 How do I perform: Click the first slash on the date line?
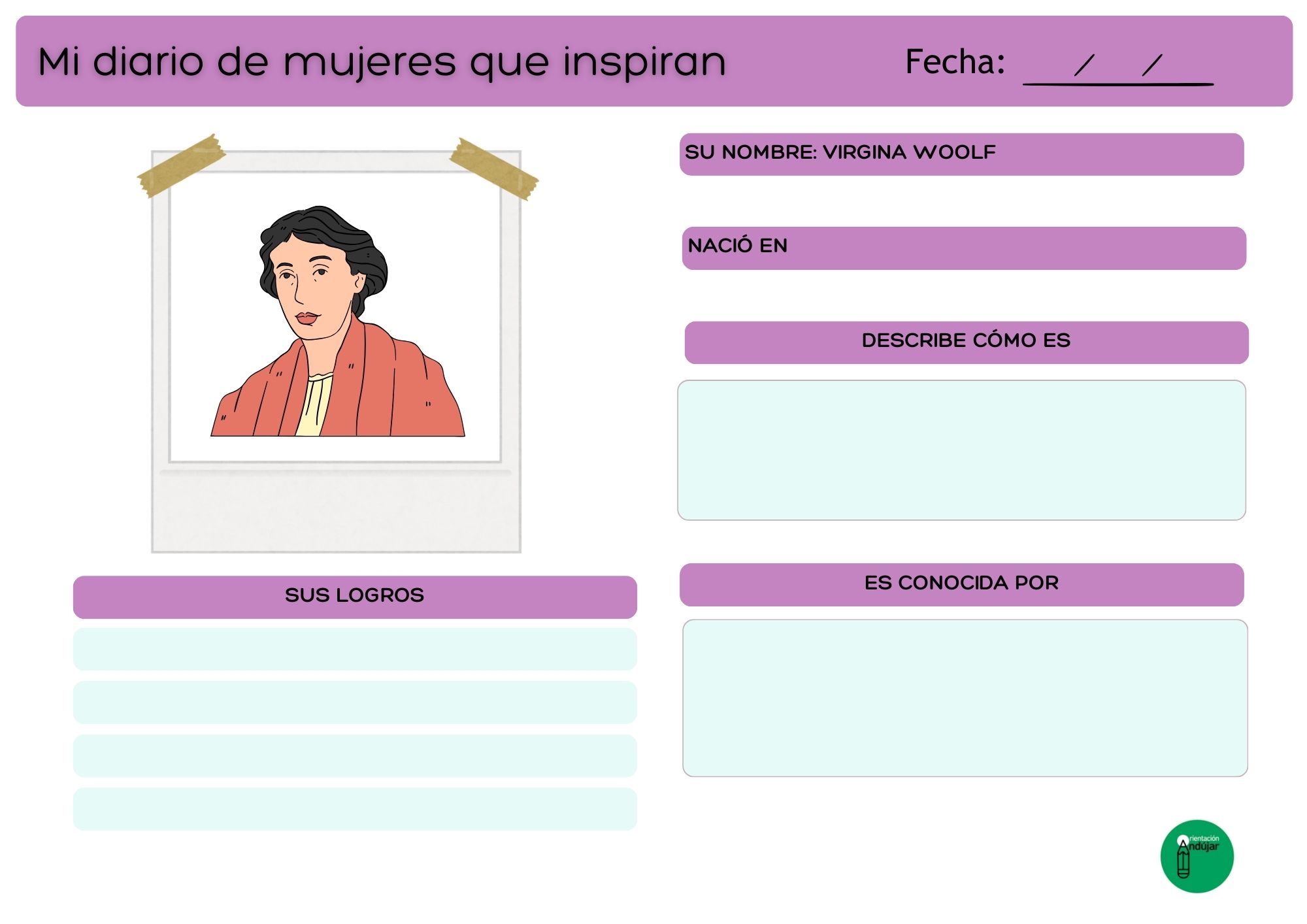coord(1084,65)
